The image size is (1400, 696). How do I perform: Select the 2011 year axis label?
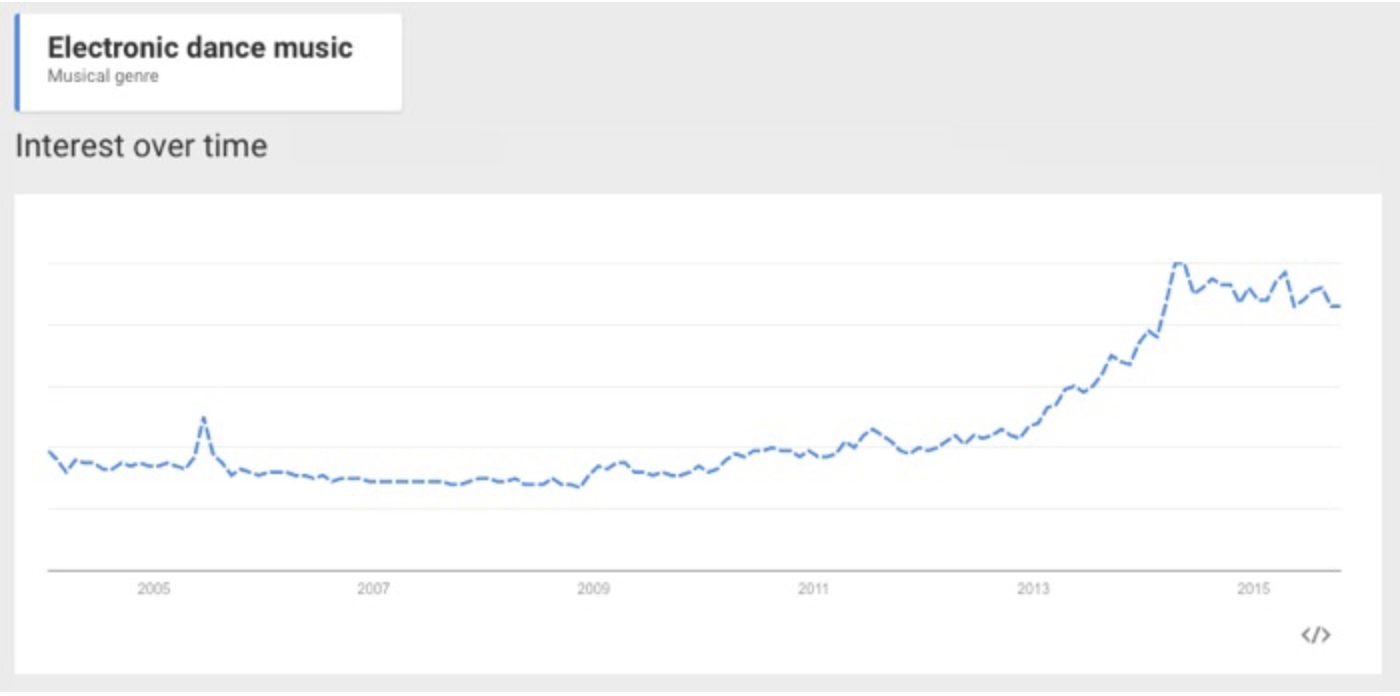tap(813, 589)
